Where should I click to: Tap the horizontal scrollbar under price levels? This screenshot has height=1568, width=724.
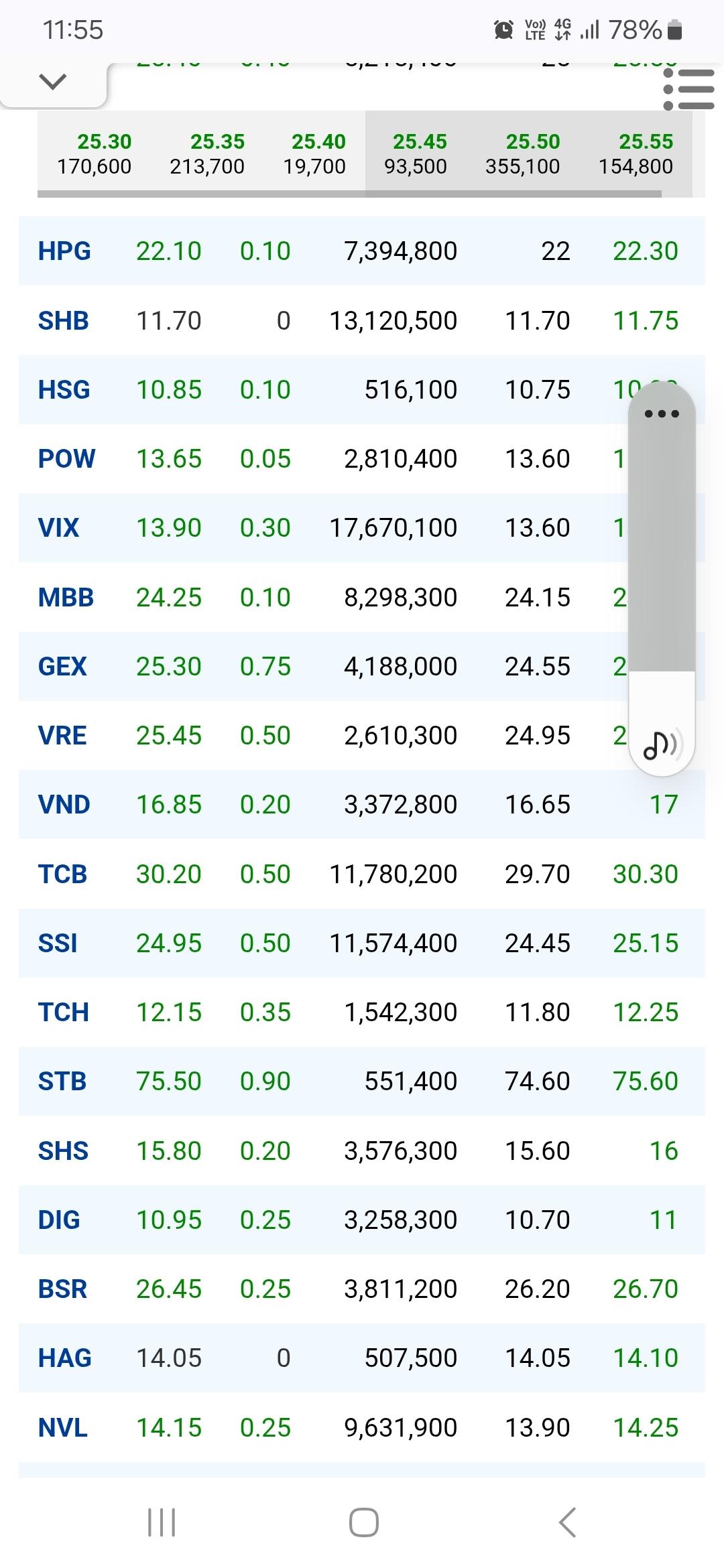click(x=349, y=194)
